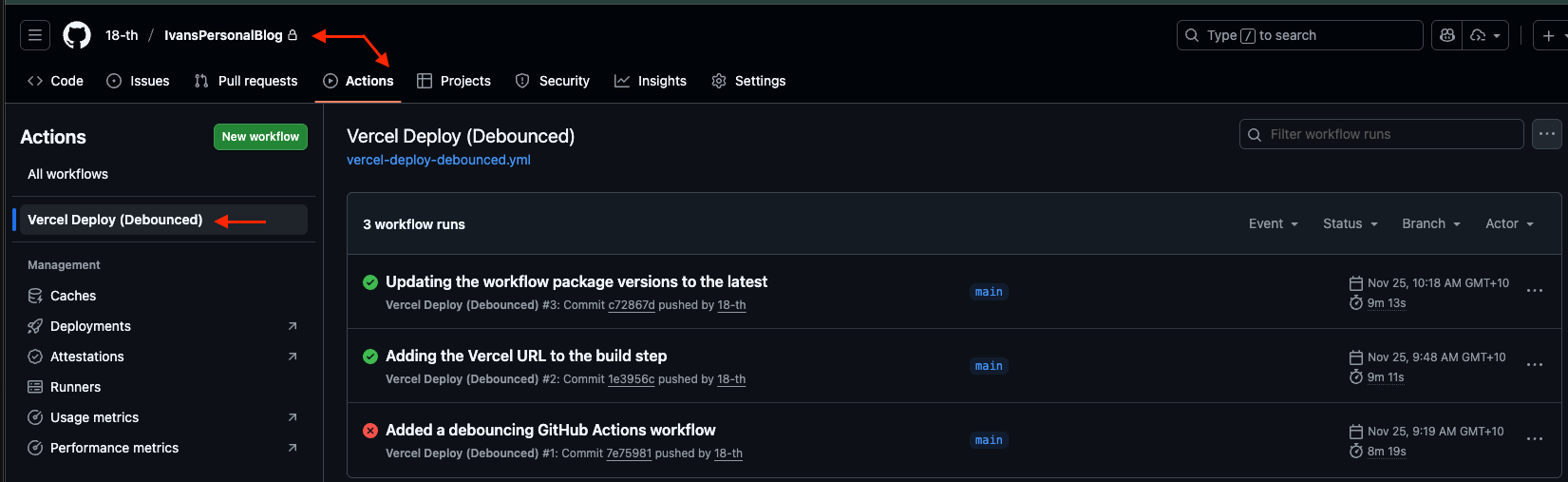This screenshot has height=482, width=1568.
Task: Focus the Filter workflow runs field
Action: (1382, 134)
